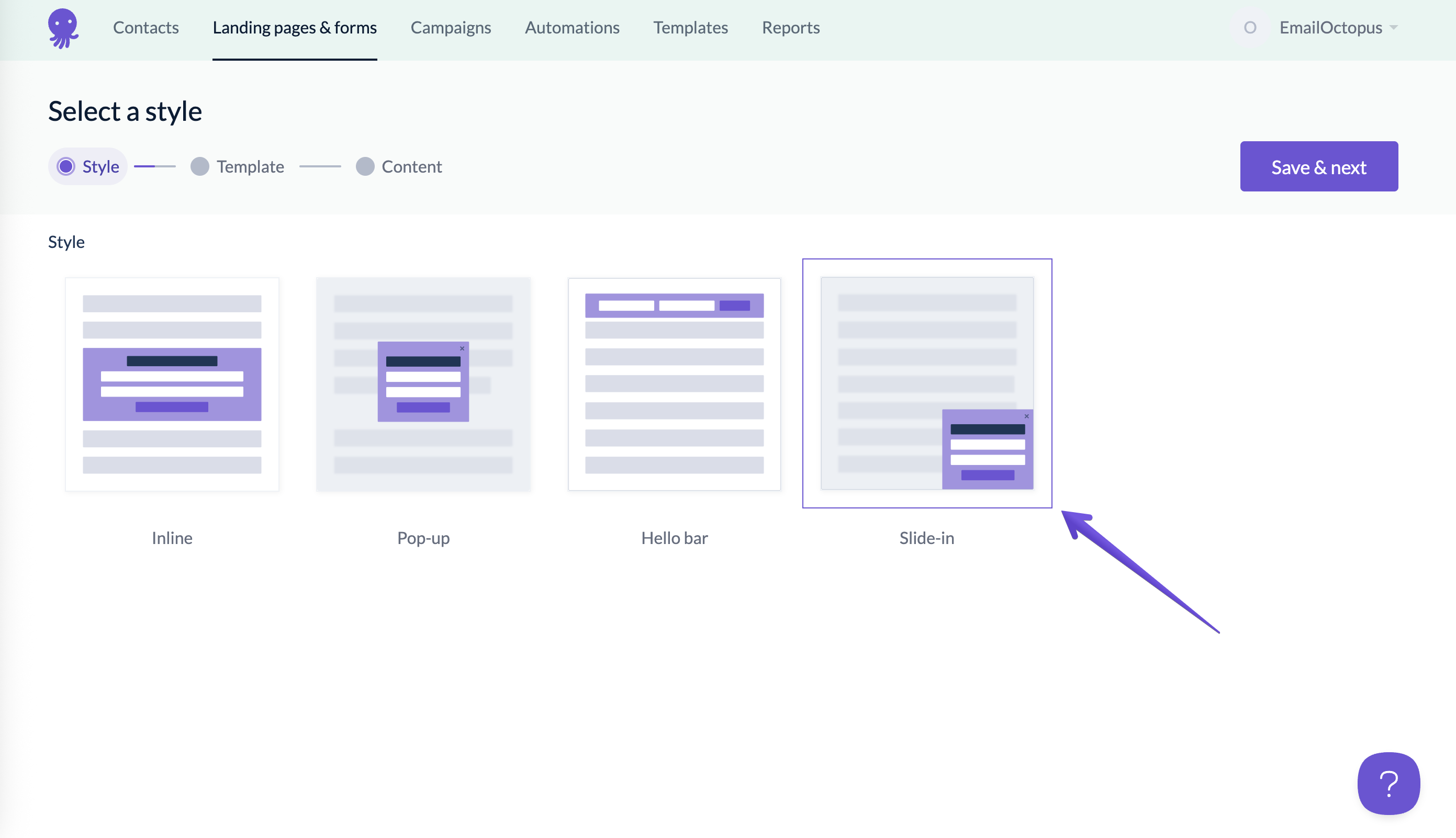The height and width of the screenshot is (838, 1456).
Task: Click the Hello bar label text
Action: (674, 538)
